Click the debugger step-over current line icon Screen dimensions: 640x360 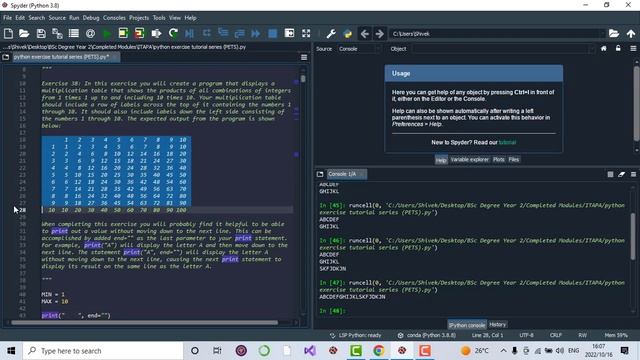coord(207,33)
